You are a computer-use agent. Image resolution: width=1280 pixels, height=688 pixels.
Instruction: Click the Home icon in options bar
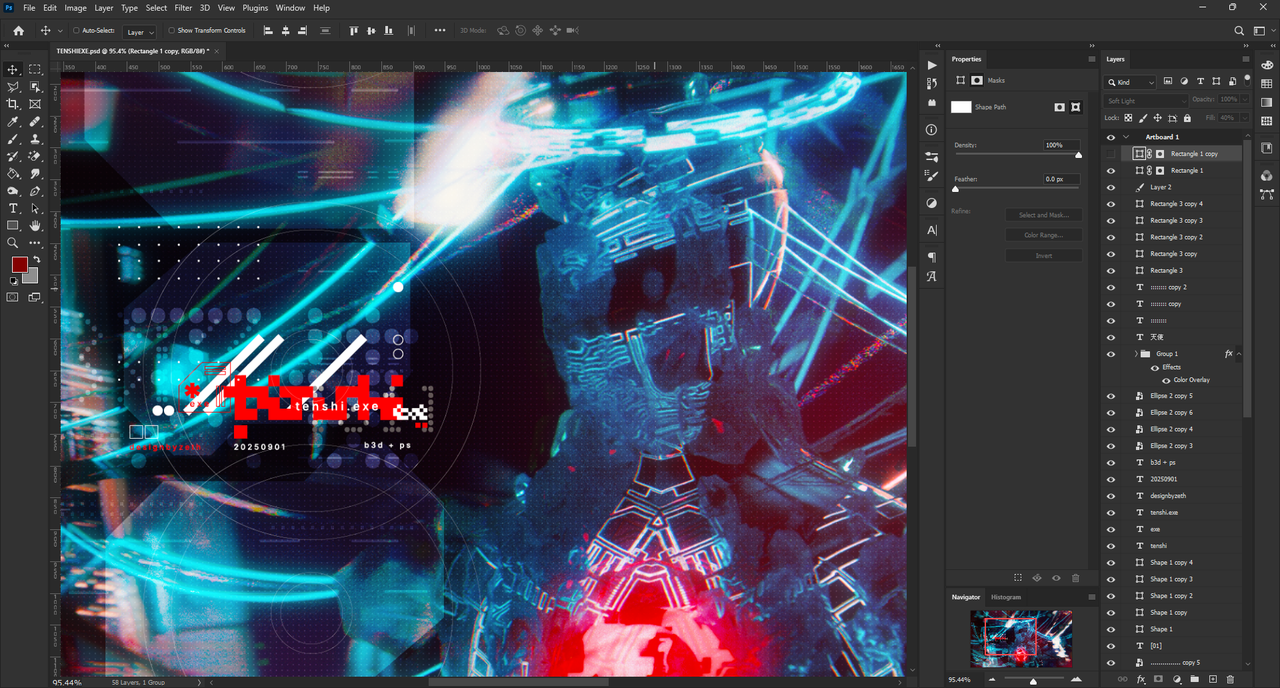click(18, 31)
